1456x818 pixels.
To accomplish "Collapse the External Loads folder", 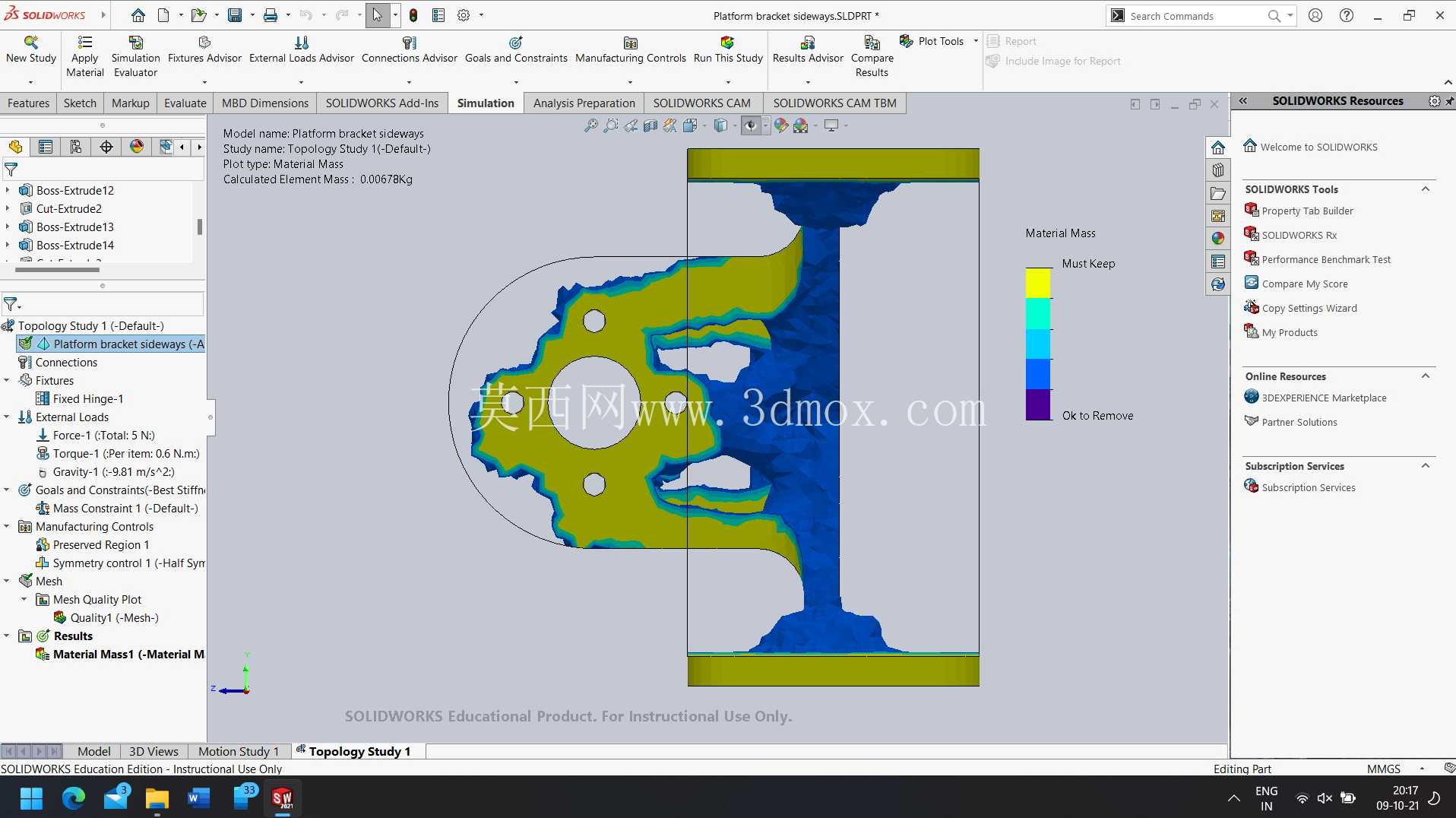I will point(7,417).
